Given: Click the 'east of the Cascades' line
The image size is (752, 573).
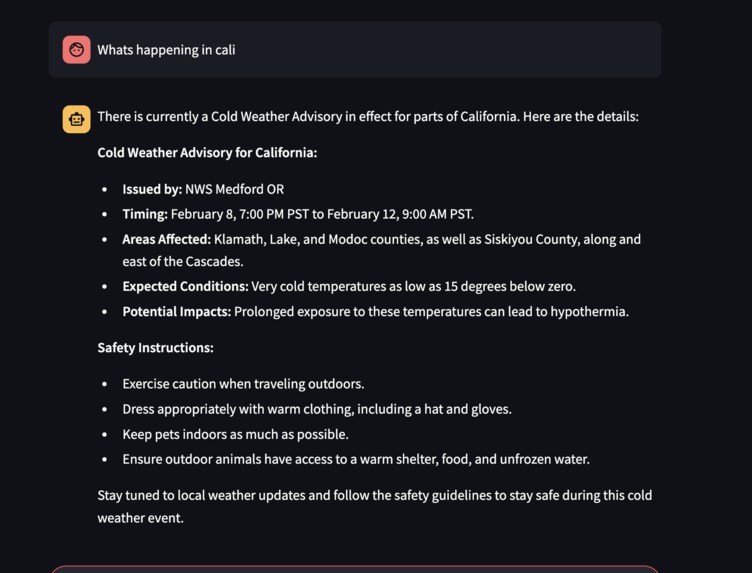Looking at the screenshot, I should tap(183, 261).
